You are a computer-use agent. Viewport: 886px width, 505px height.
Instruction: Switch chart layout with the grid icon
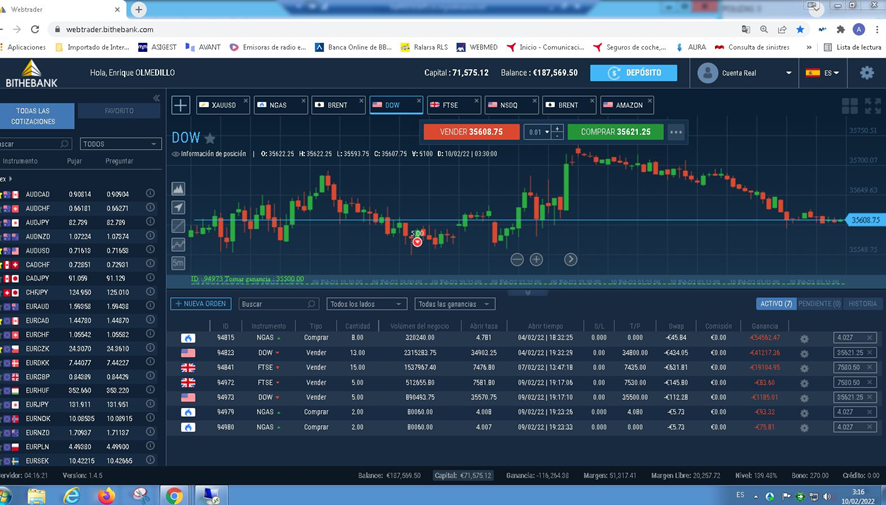(x=849, y=106)
